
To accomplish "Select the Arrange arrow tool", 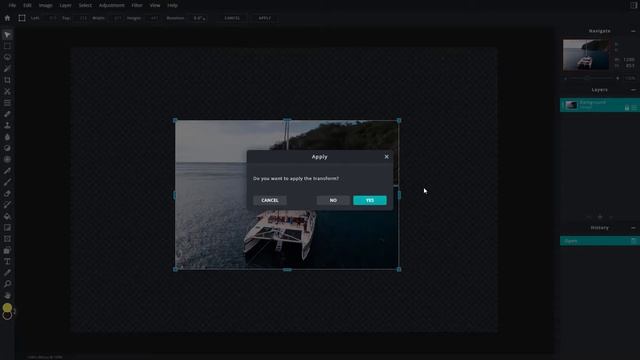I will 7,35.
